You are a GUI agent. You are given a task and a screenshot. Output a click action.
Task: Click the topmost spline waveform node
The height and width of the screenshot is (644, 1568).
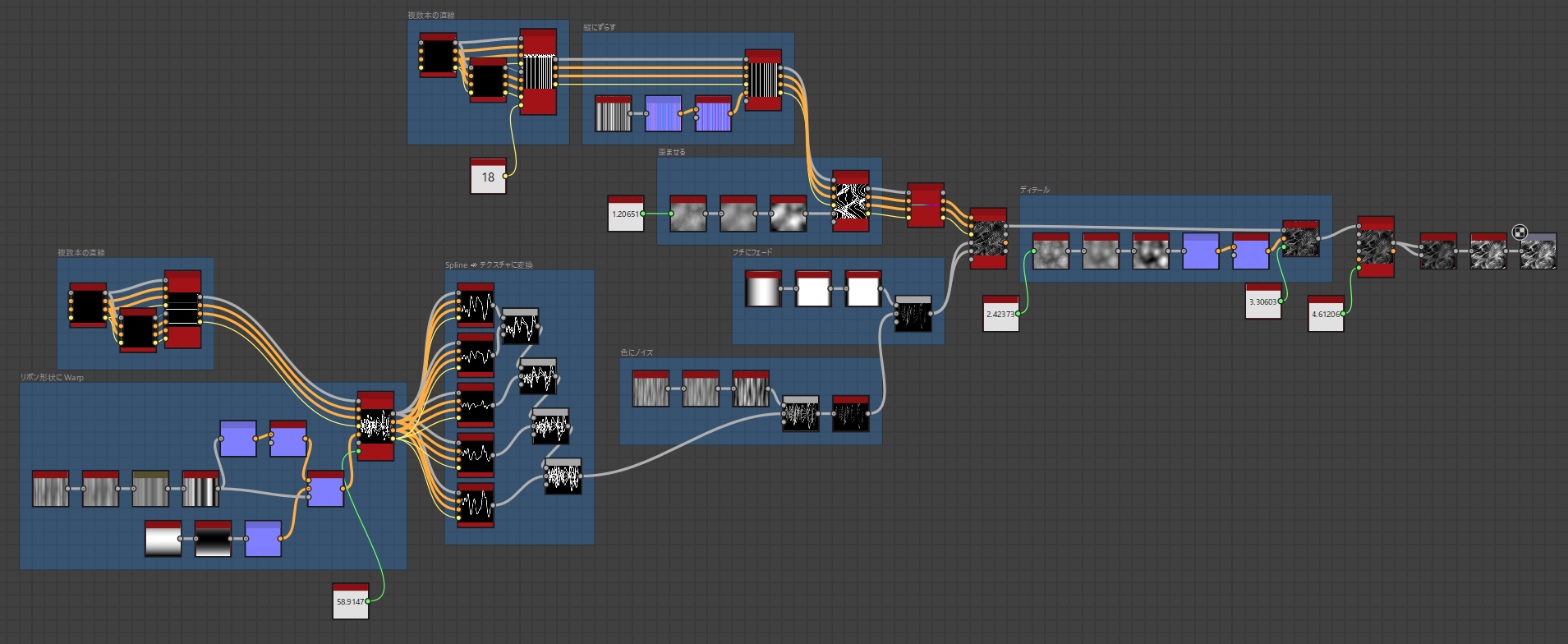pos(476,306)
